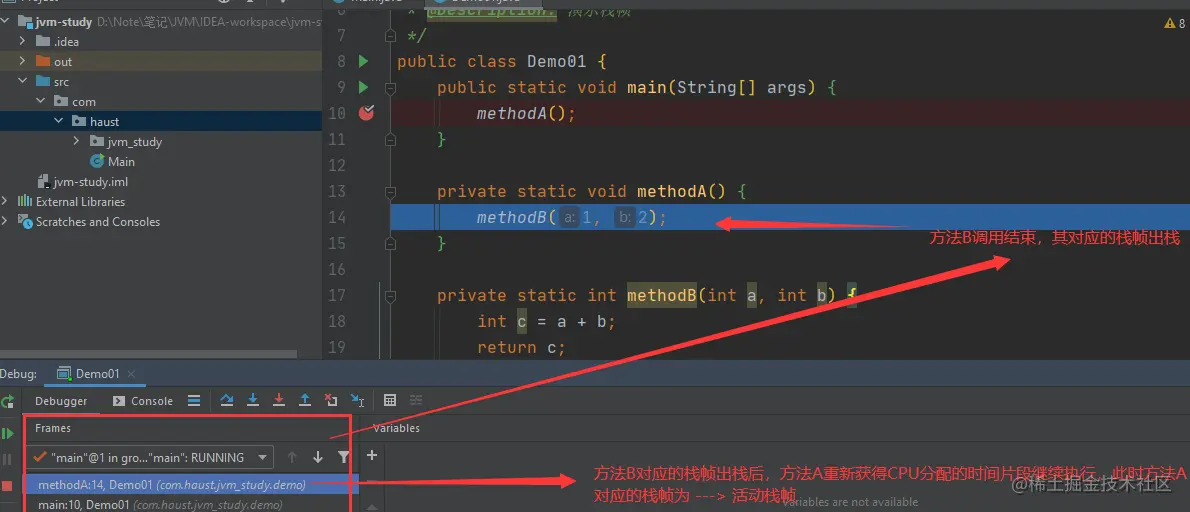Viewport: 1190px width, 512px height.
Task: Fold the methodA body at line 13
Action: [390, 192]
